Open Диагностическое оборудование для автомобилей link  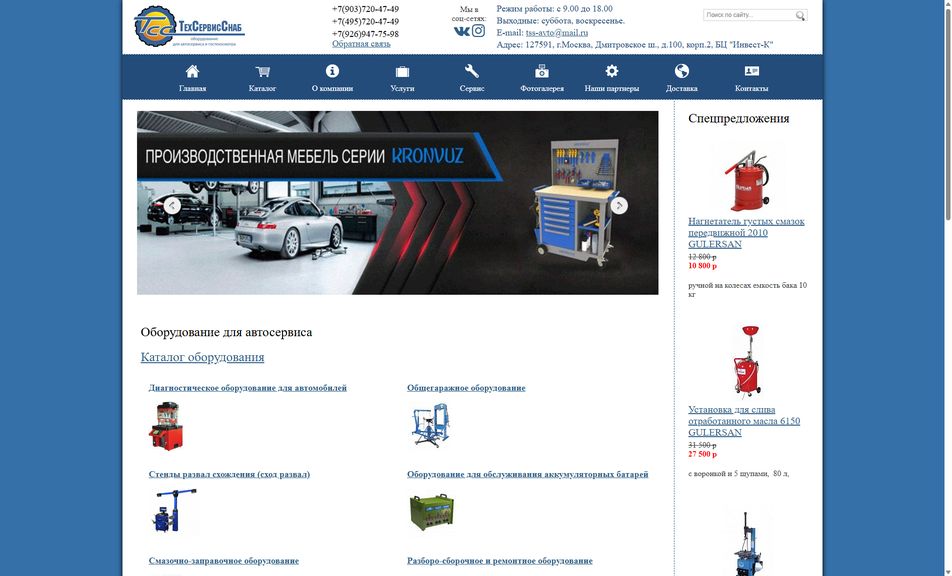(248, 388)
